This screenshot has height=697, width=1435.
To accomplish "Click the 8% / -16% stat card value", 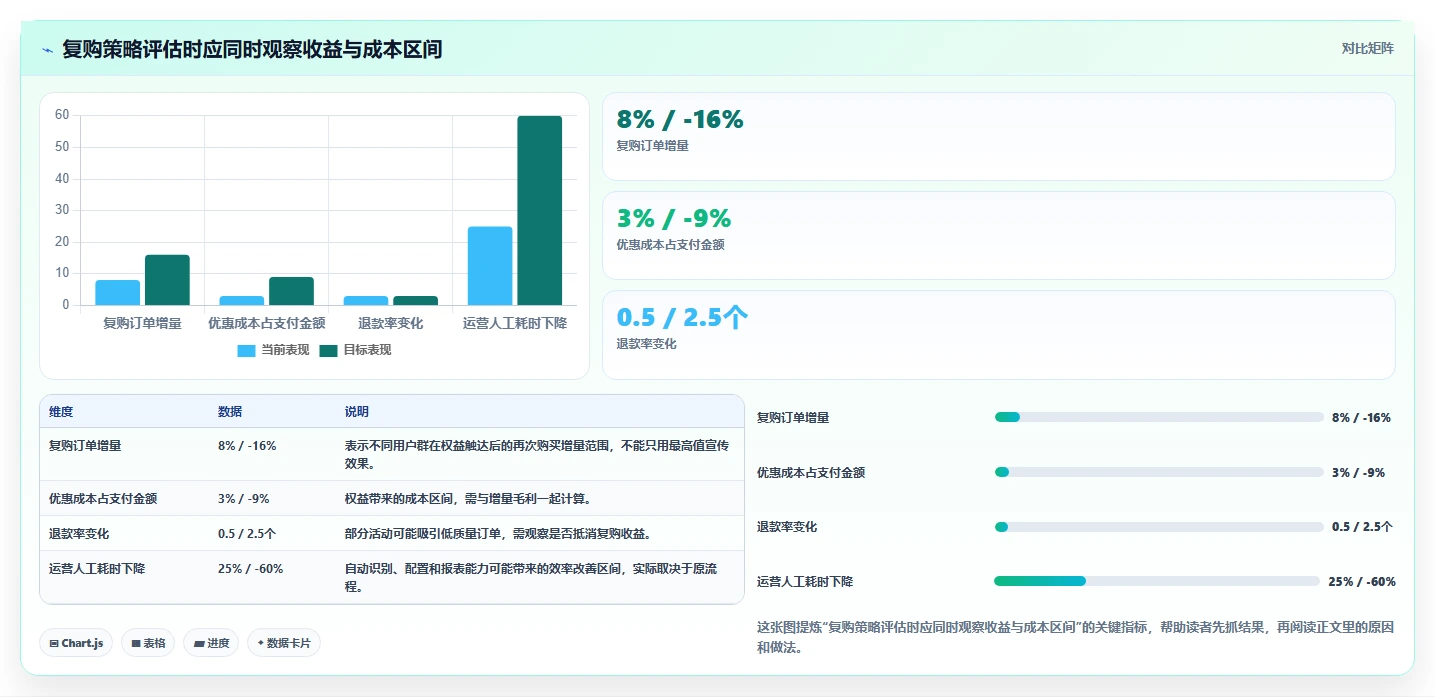I will click(680, 119).
